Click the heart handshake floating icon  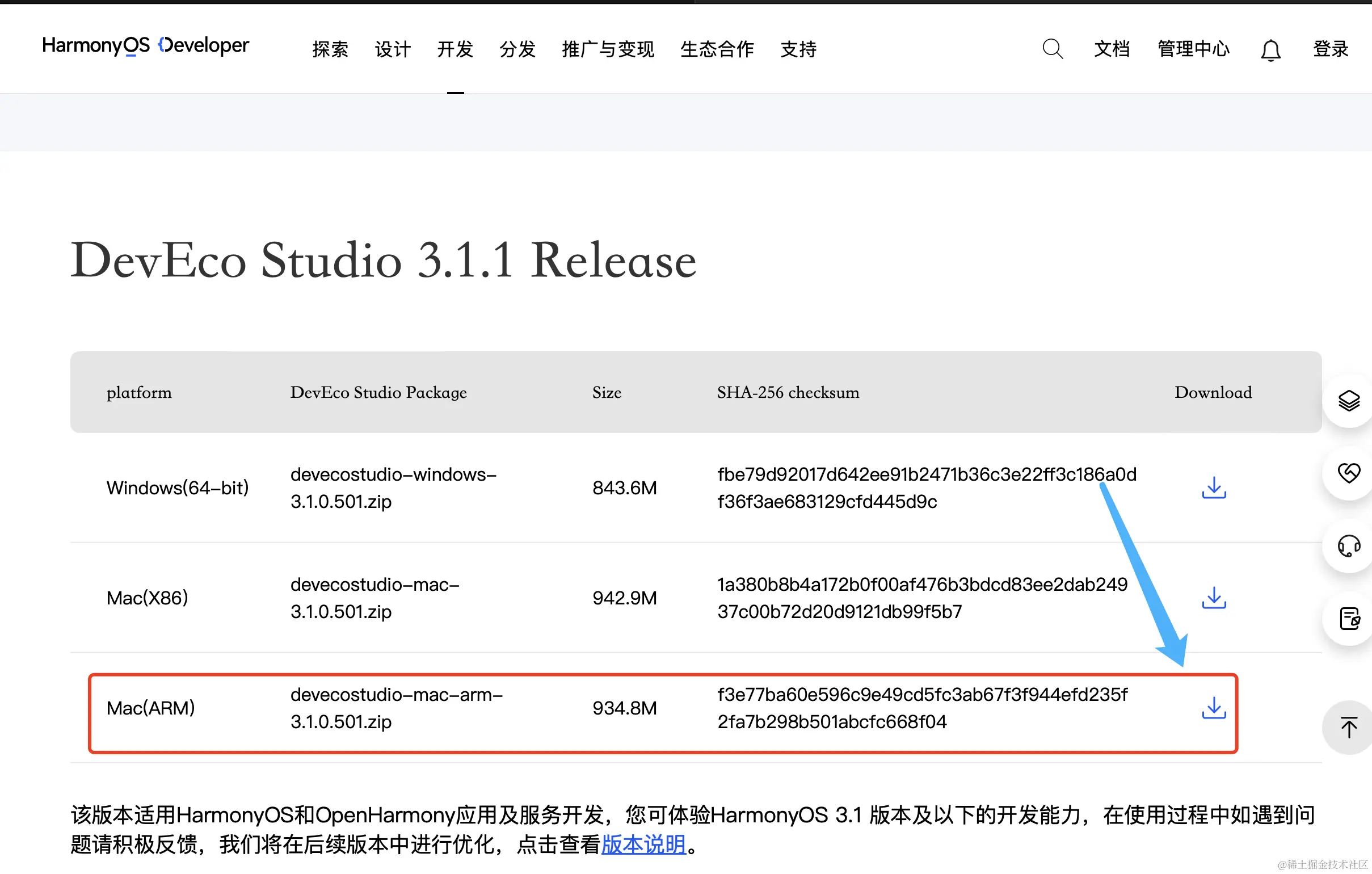click(x=1348, y=473)
